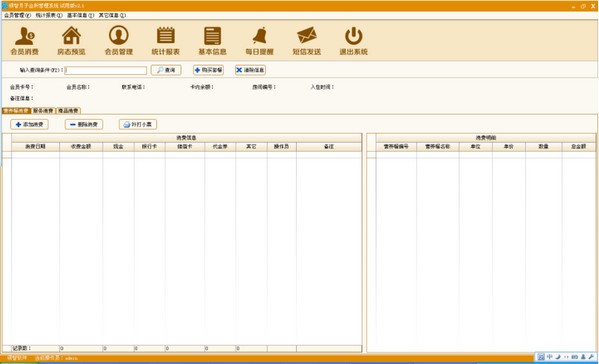Viewport: 599px width, 364px height.
Task: Click the Chinese input mode 中 tray icon
Action: 549,357
